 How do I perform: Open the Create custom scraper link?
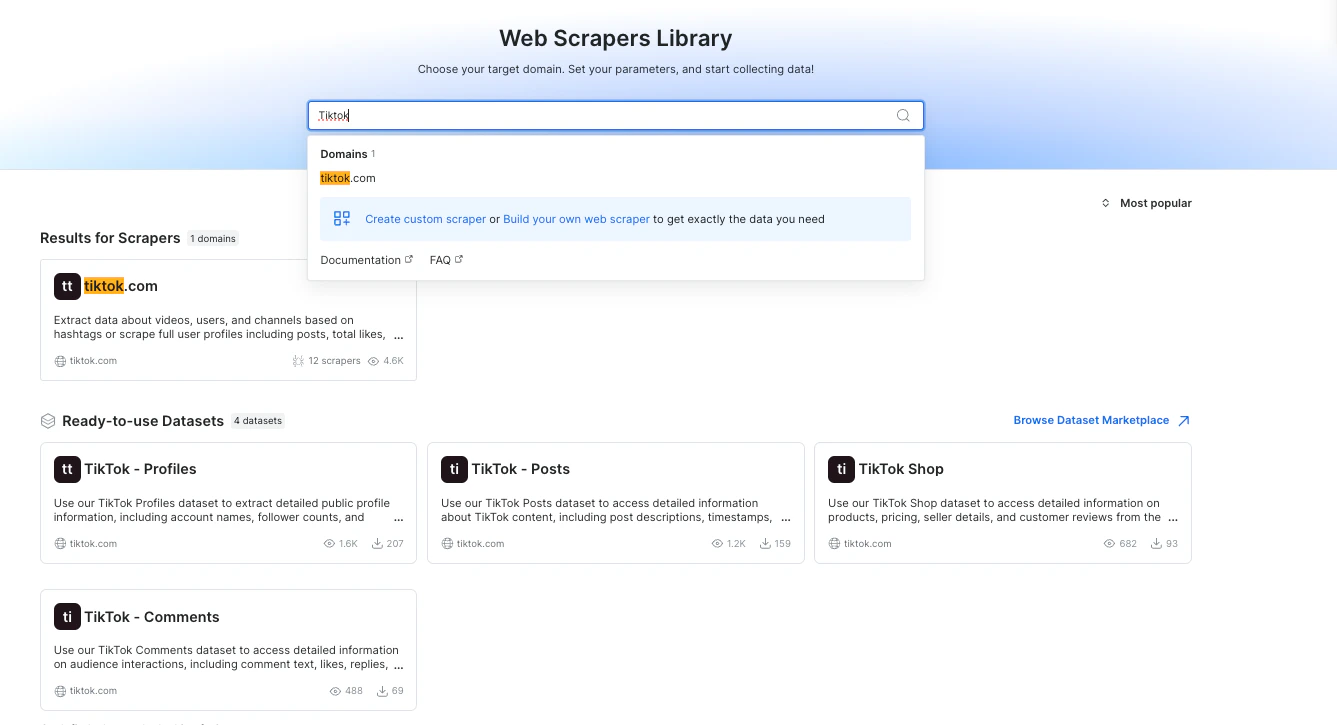pyautogui.click(x=425, y=219)
